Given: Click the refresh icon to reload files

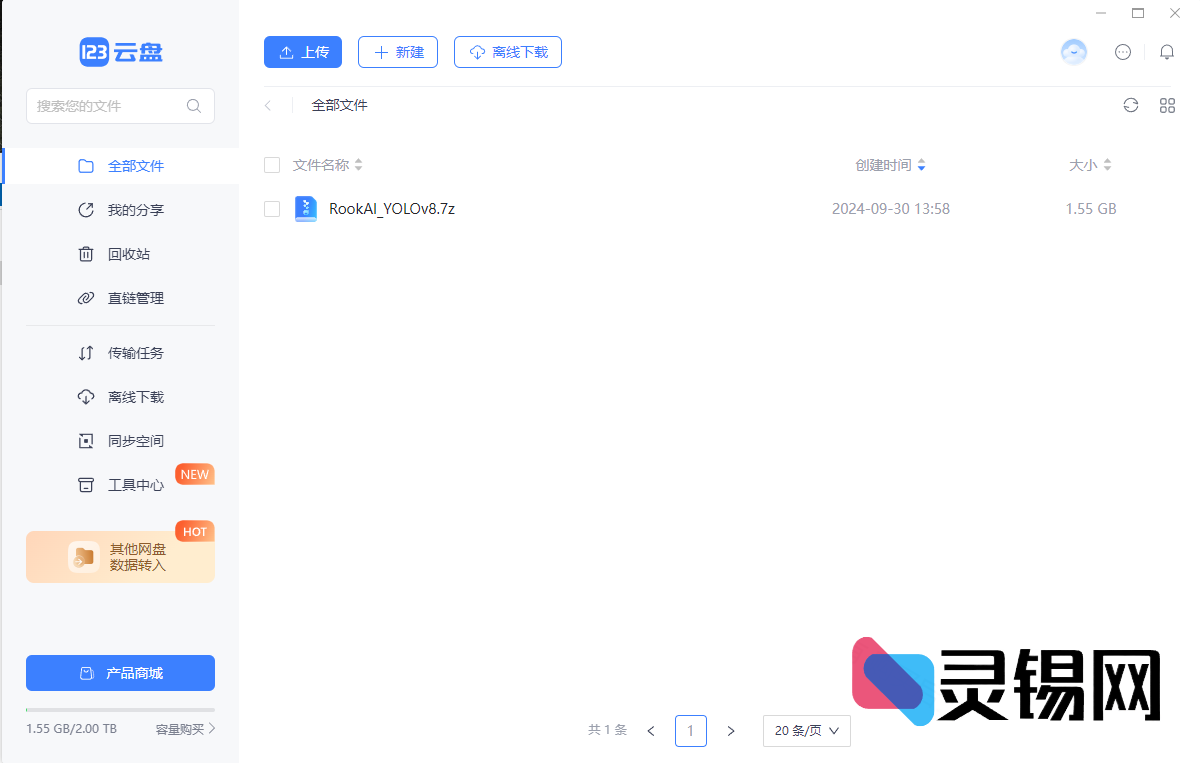Looking at the screenshot, I should point(1130,105).
